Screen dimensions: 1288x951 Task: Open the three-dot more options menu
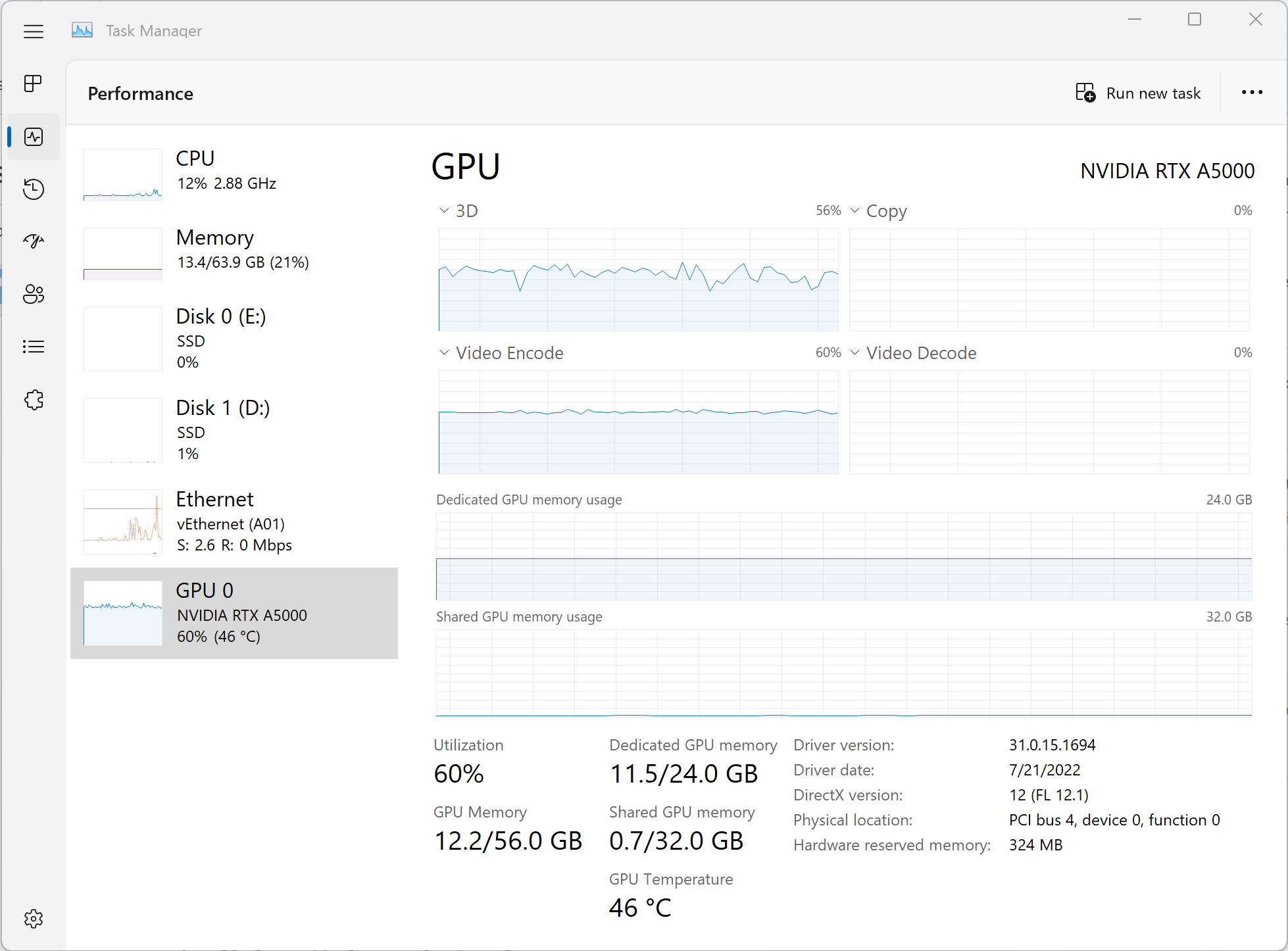1251,93
